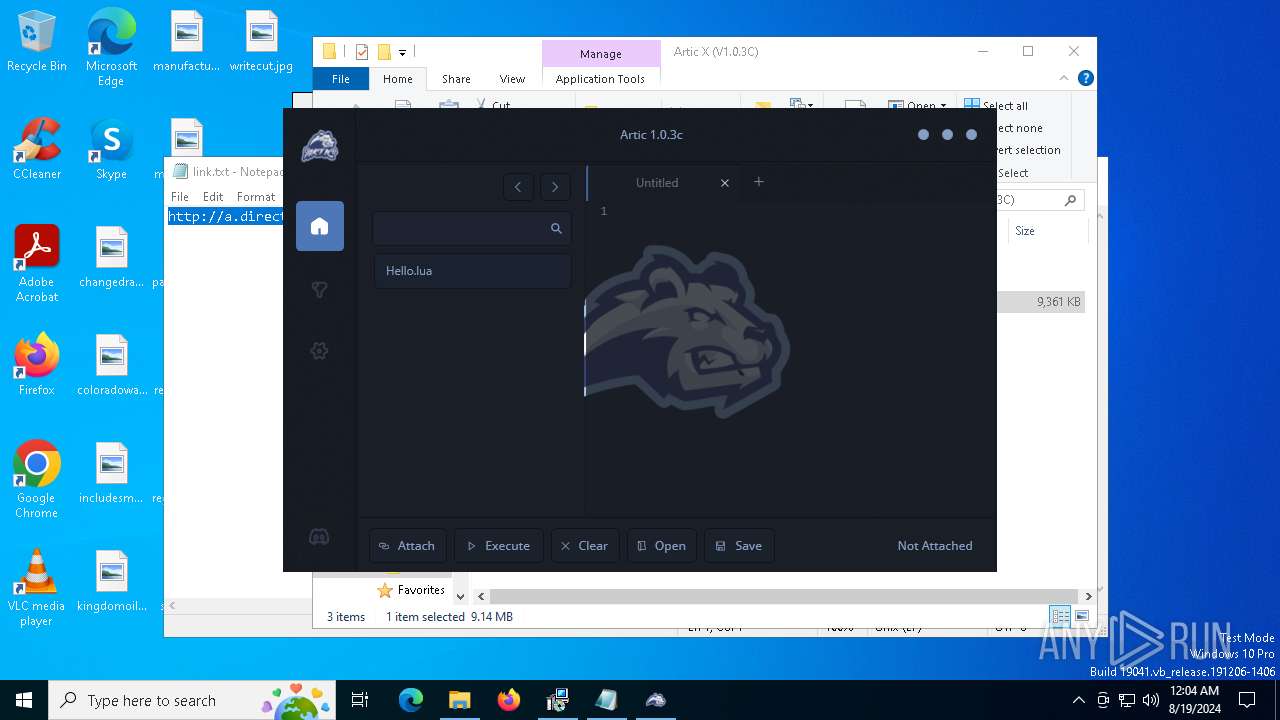The height and width of the screenshot is (720, 1280).
Task: Go back with the left arrow button in Artic
Action: 518,187
